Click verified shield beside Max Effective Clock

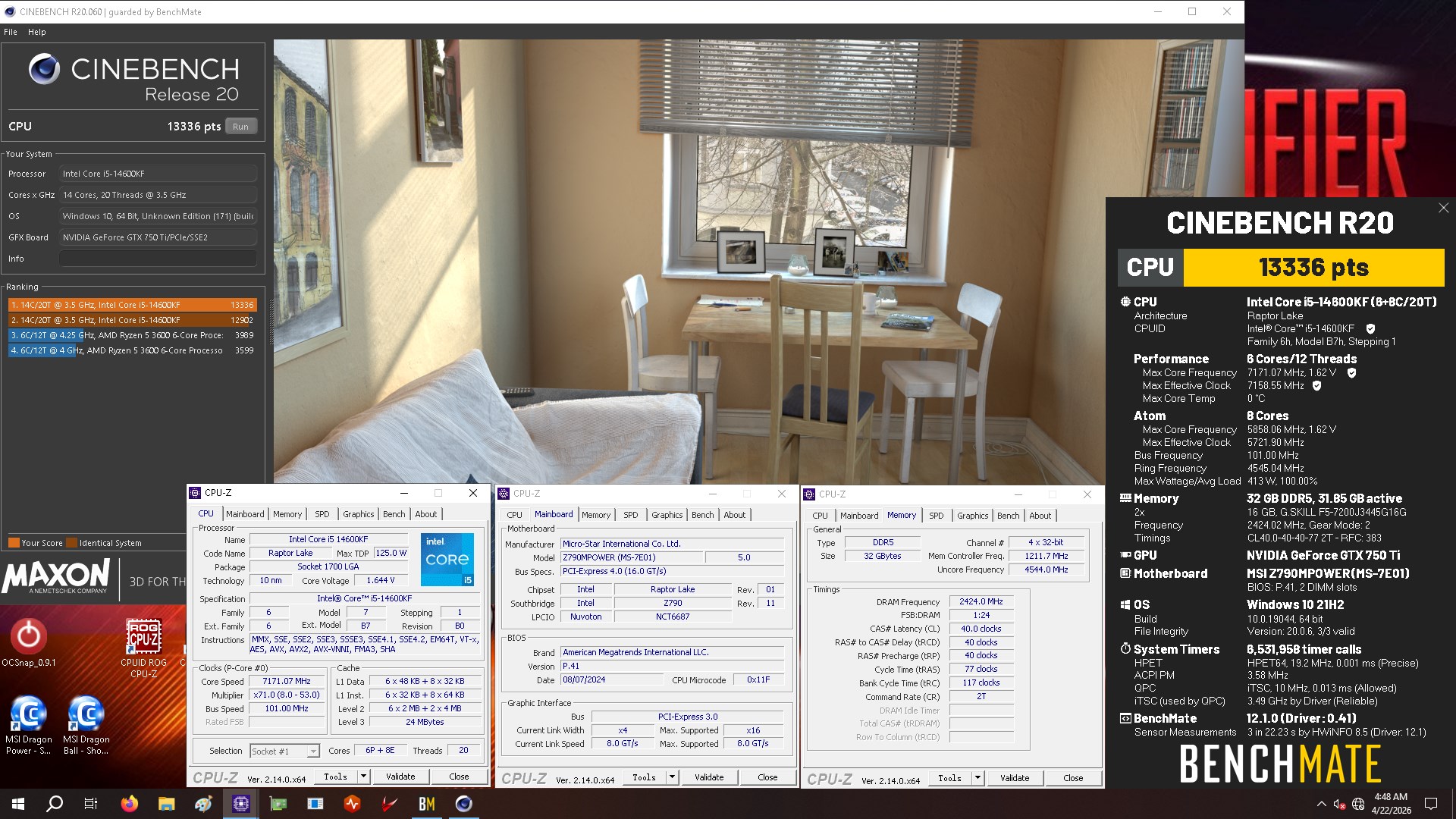[x=1316, y=386]
